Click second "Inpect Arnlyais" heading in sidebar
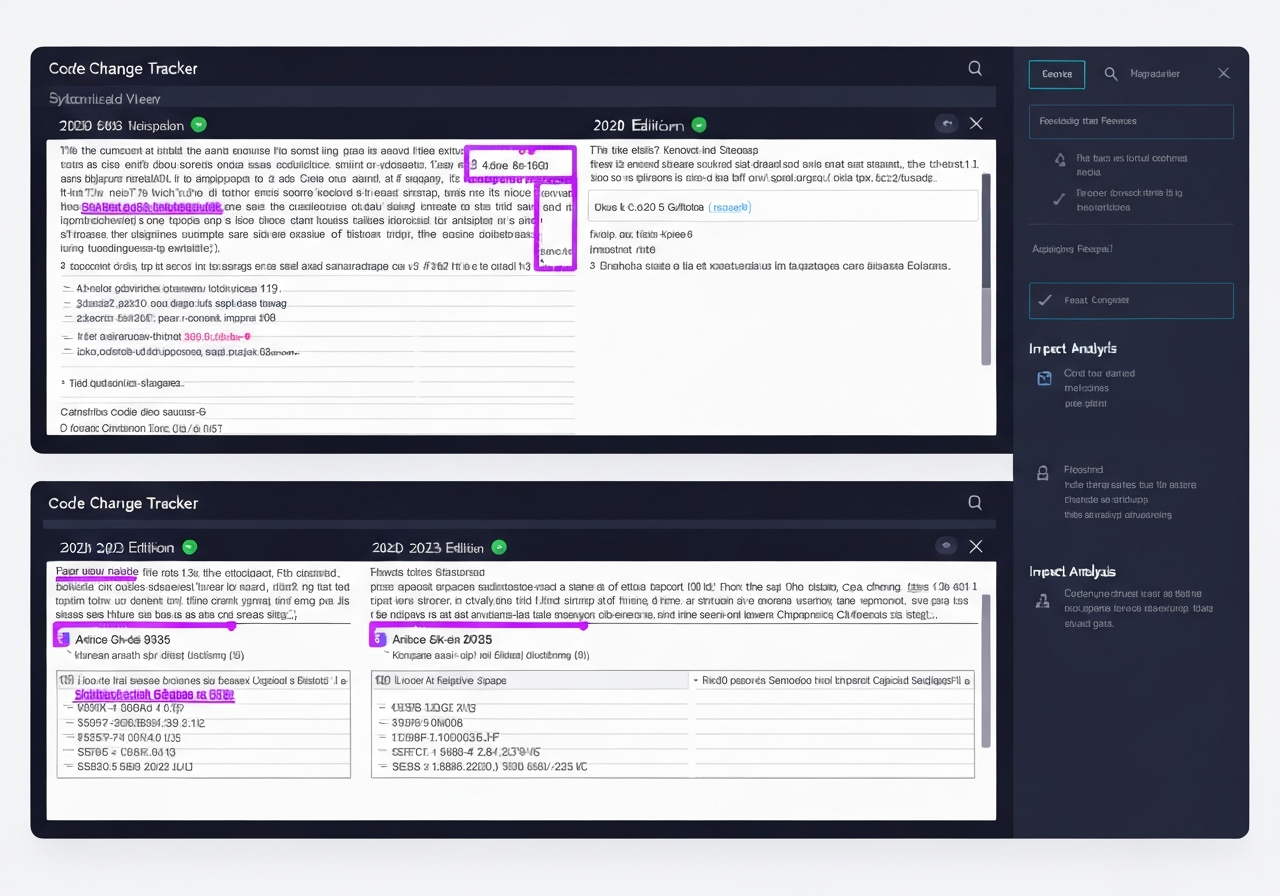The width and height of the screenshot is (1280, 896). (1073, 571)
